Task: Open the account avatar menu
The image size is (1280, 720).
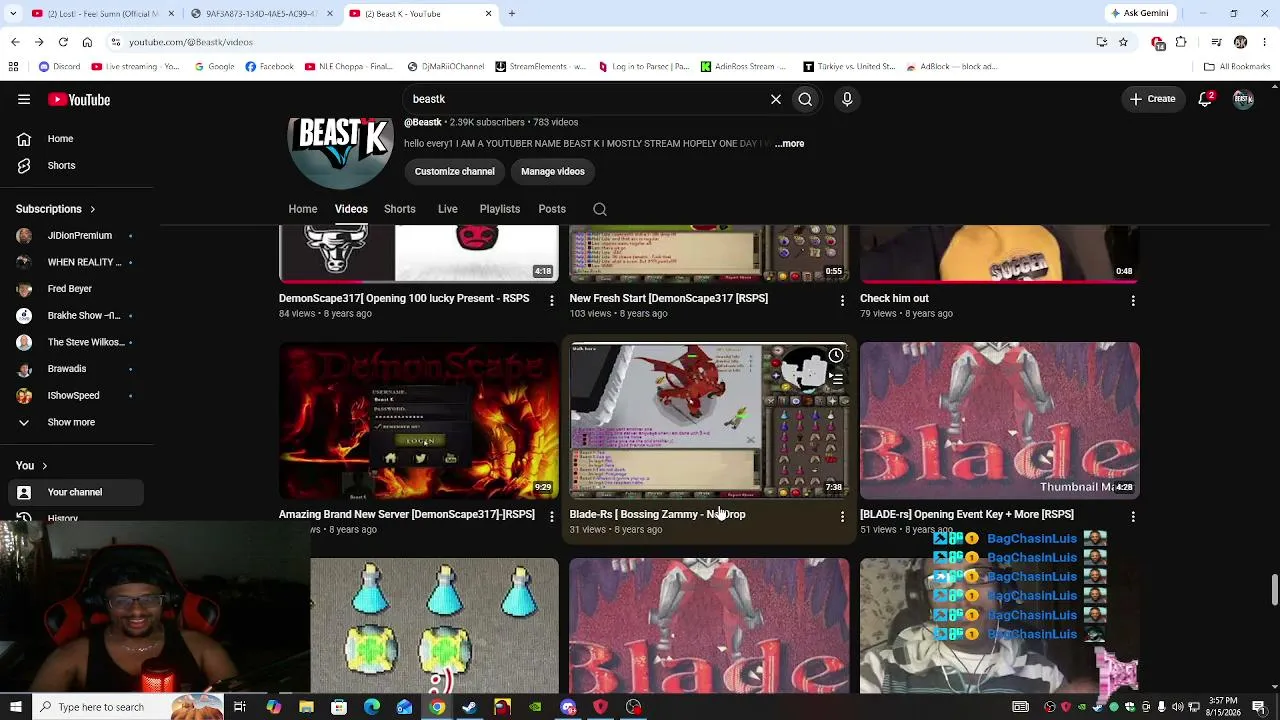Action: point(1243,99)
